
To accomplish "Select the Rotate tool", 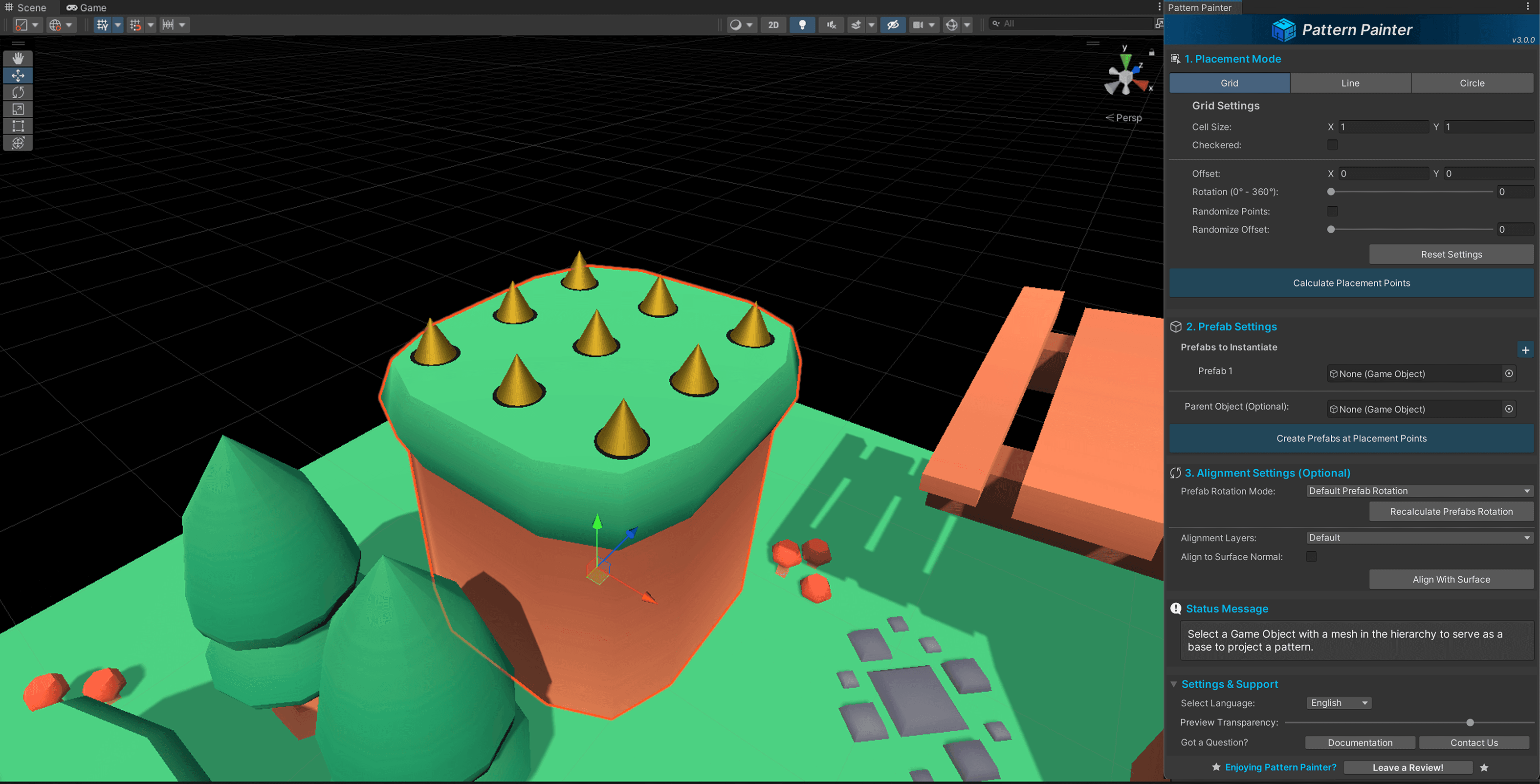I will tap(18, 92).
